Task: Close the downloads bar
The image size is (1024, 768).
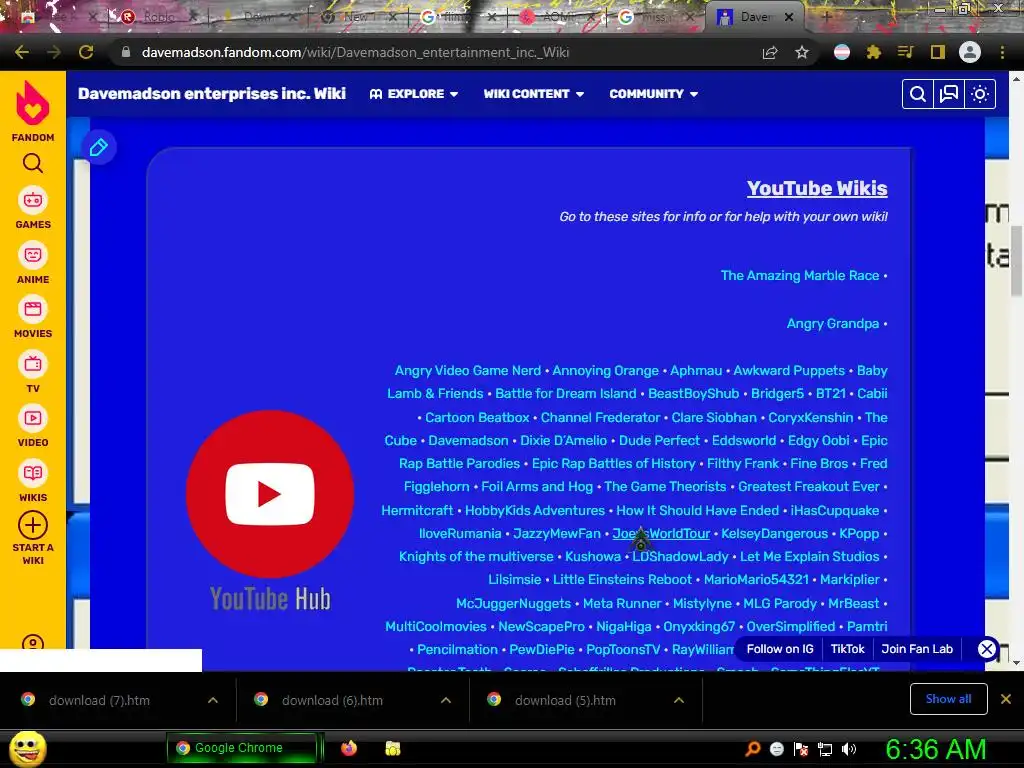Action: pyautogui.click(x=1006, y=699)
